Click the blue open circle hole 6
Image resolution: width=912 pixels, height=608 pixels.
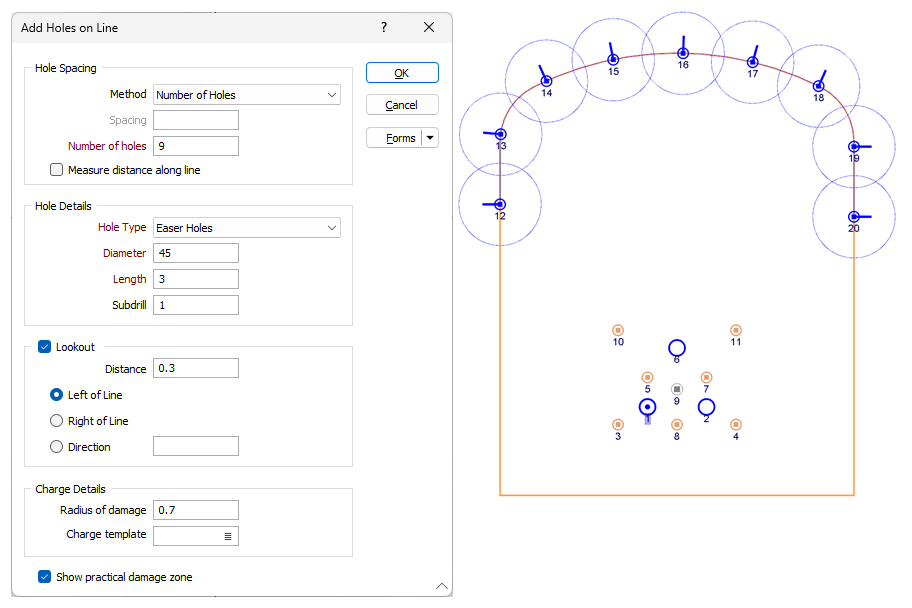coord(676,348)
